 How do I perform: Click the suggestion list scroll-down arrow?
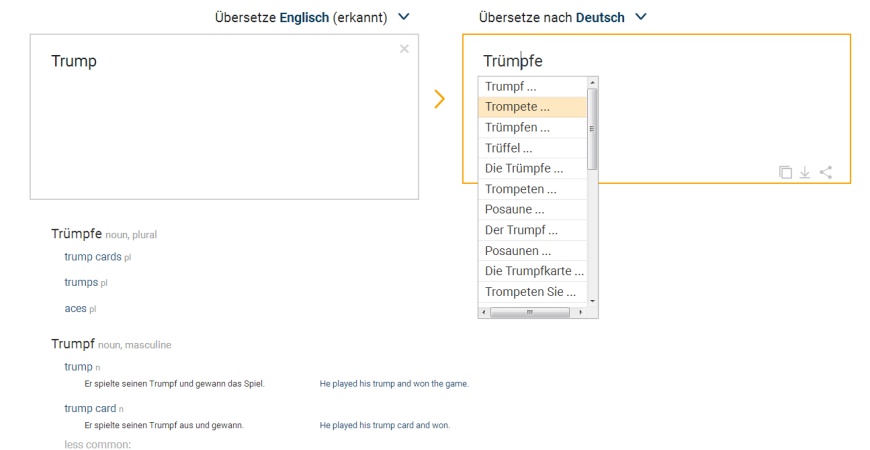click(592, 301)
